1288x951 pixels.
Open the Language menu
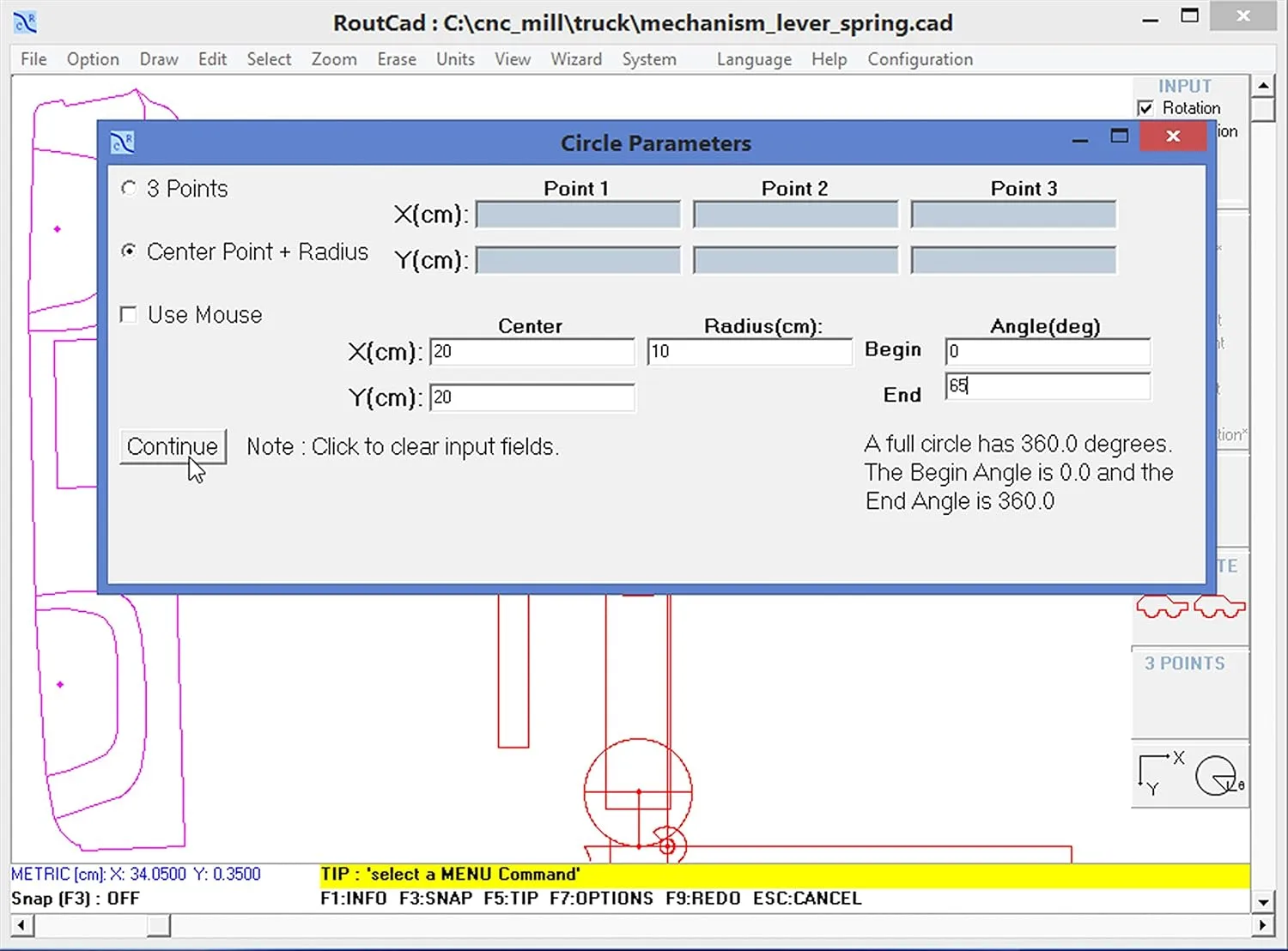coord(754,59)
